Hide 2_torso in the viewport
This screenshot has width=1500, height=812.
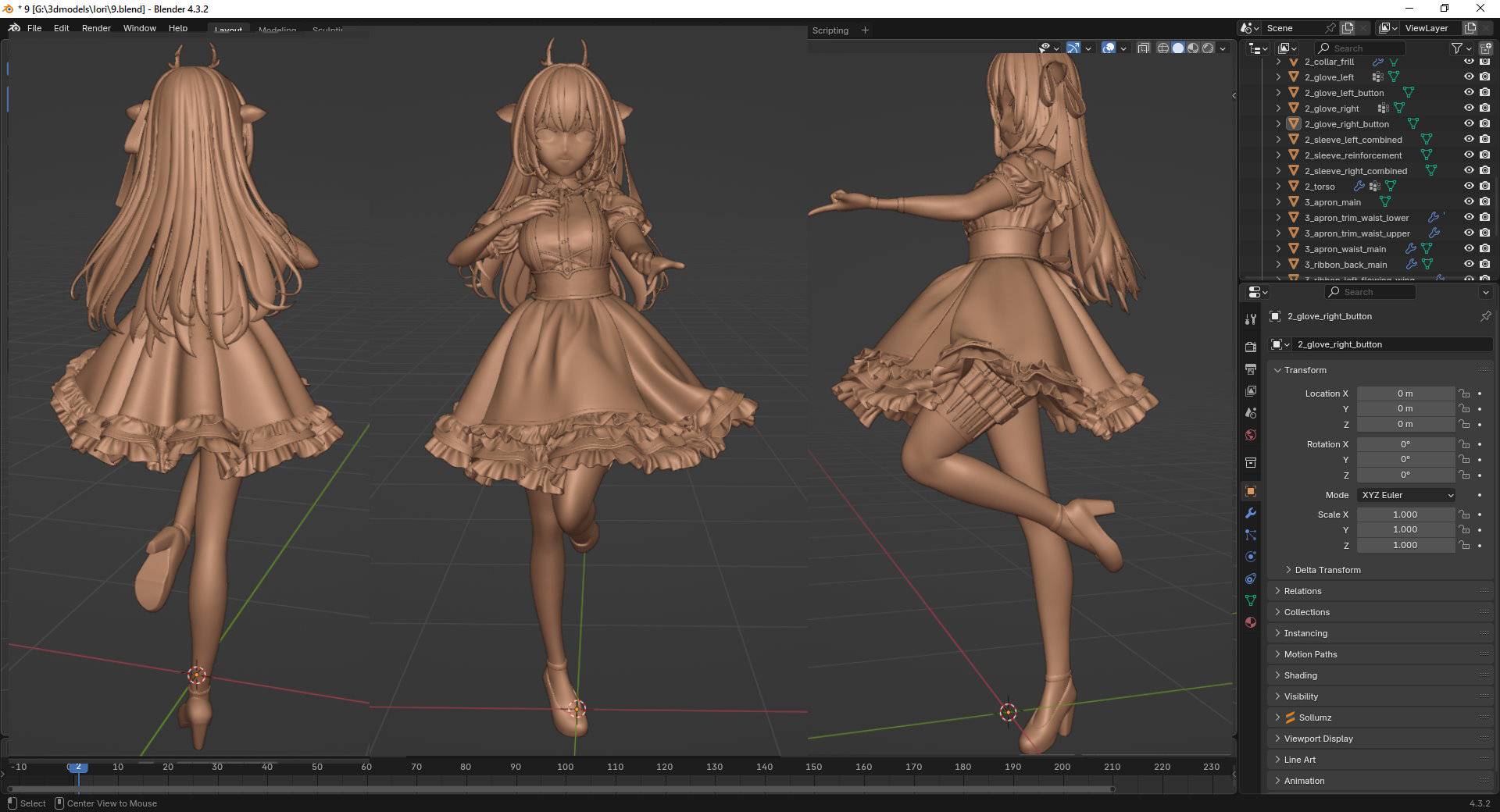coord(1469,187)
